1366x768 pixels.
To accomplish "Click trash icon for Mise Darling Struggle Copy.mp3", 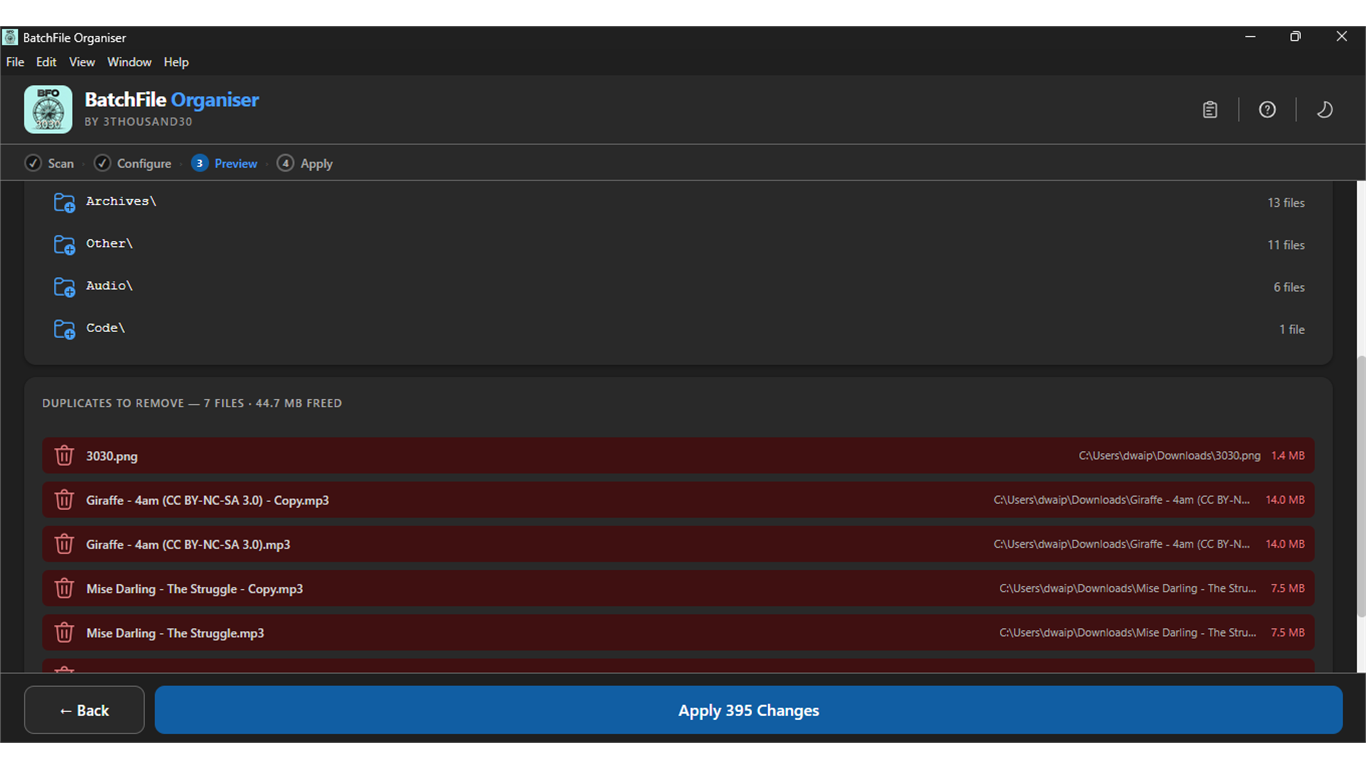I will [64, 588].
